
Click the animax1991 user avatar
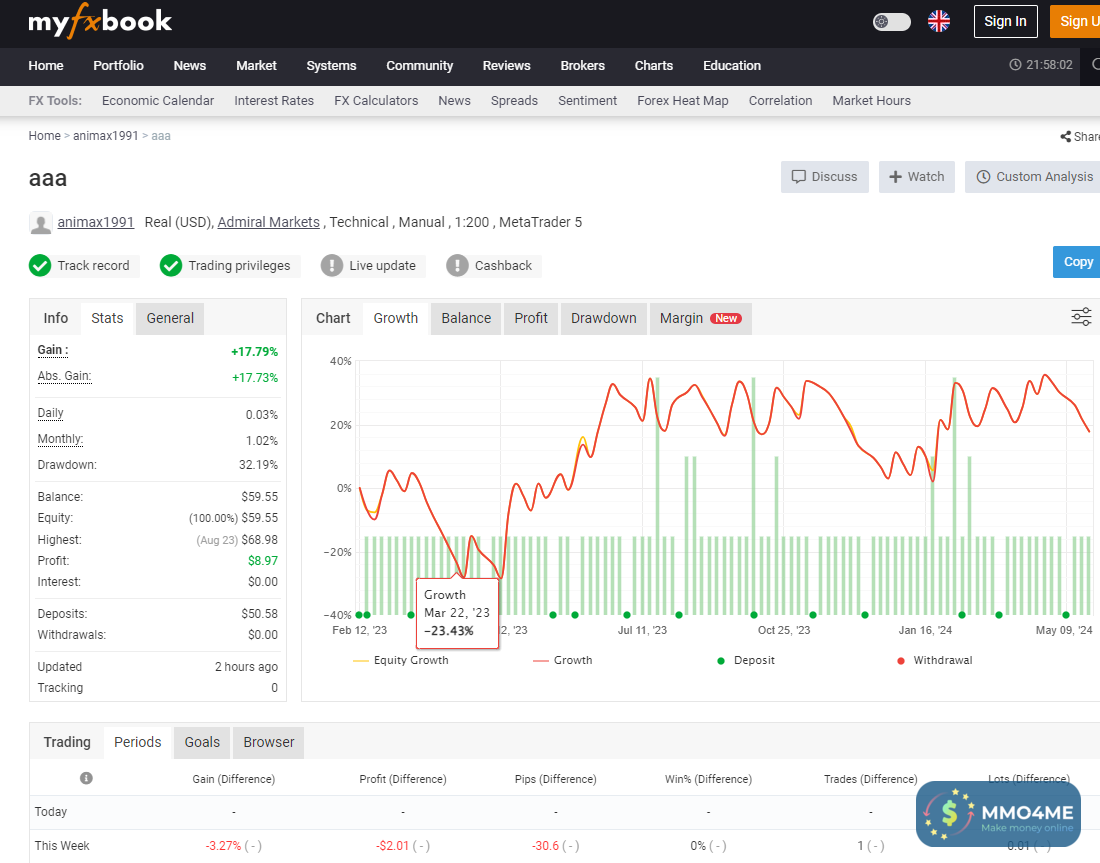(x=41, y=223)
